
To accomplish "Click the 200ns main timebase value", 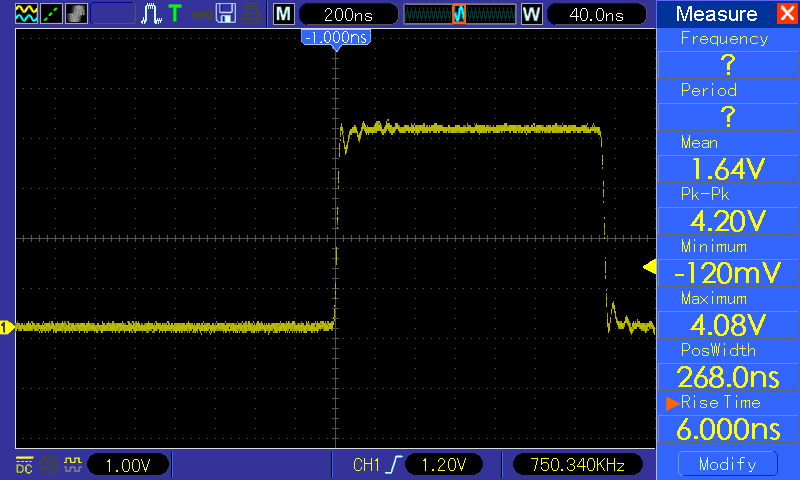I will pyautogui.click(x=348, y=14).
